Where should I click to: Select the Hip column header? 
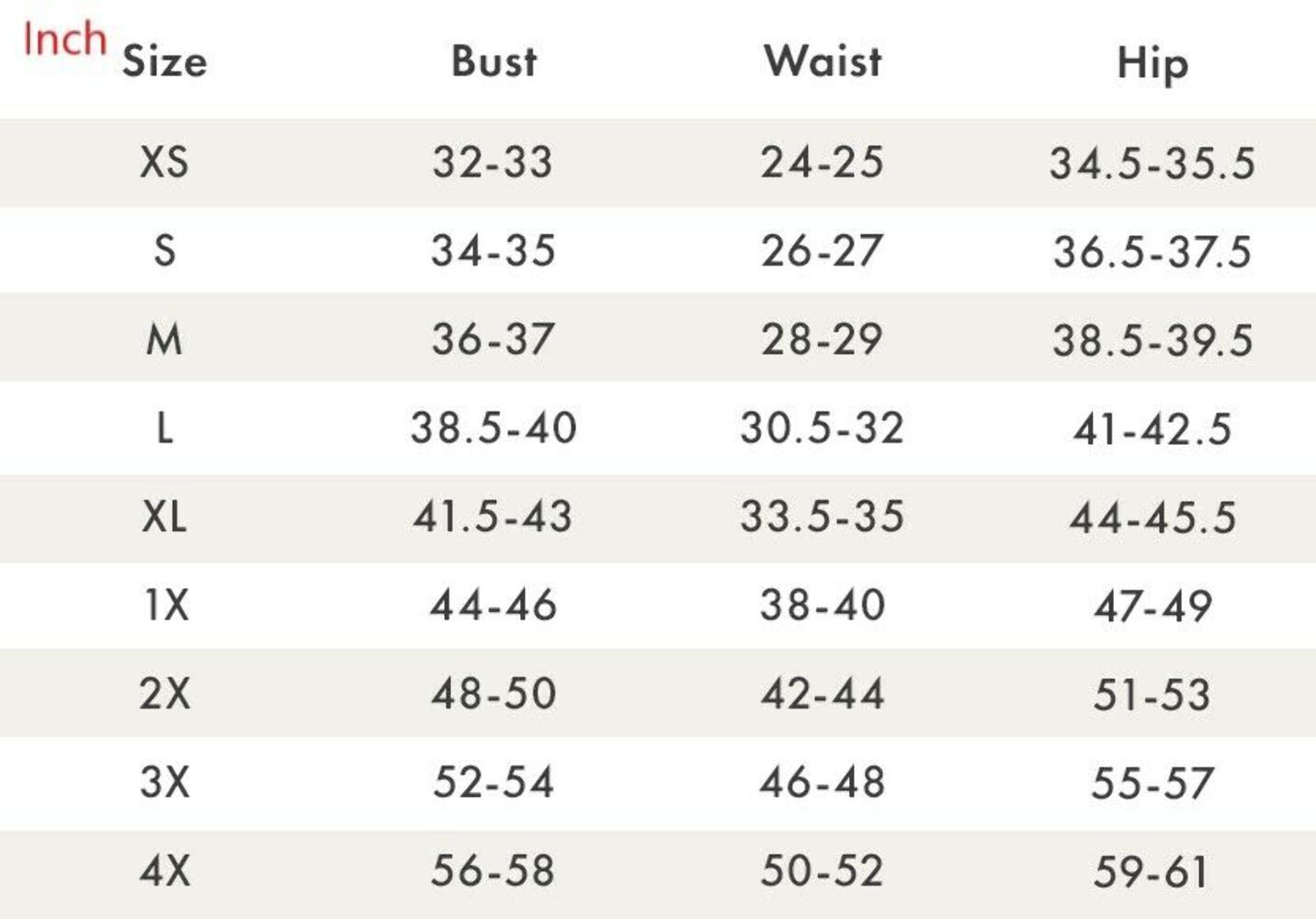(x=1152, y=64)
